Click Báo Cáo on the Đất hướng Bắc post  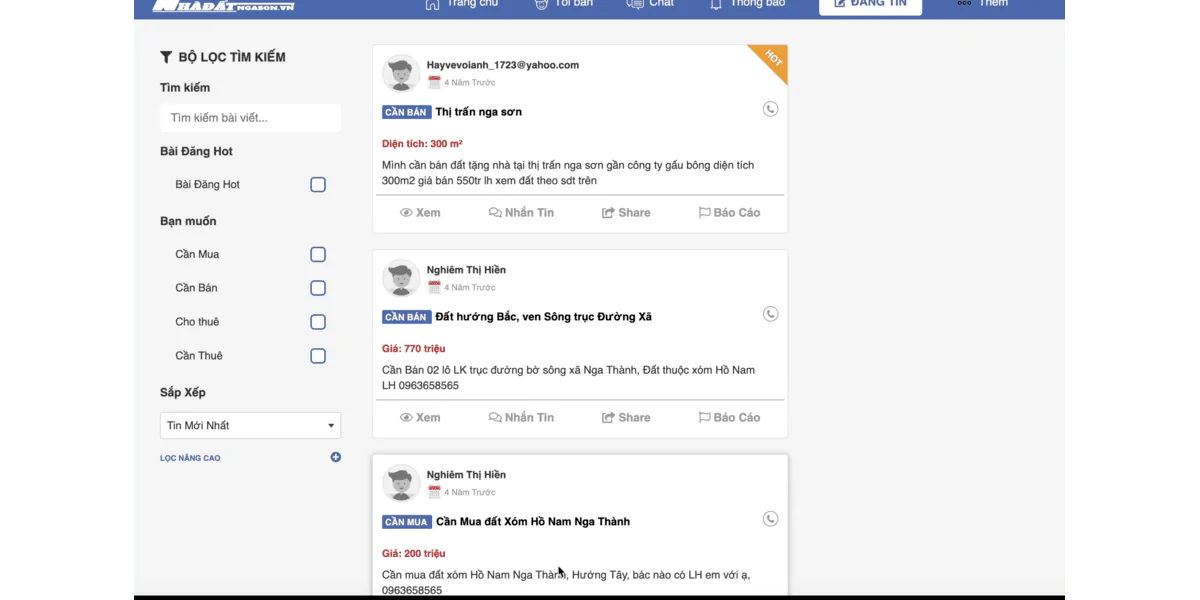(729, 418)
